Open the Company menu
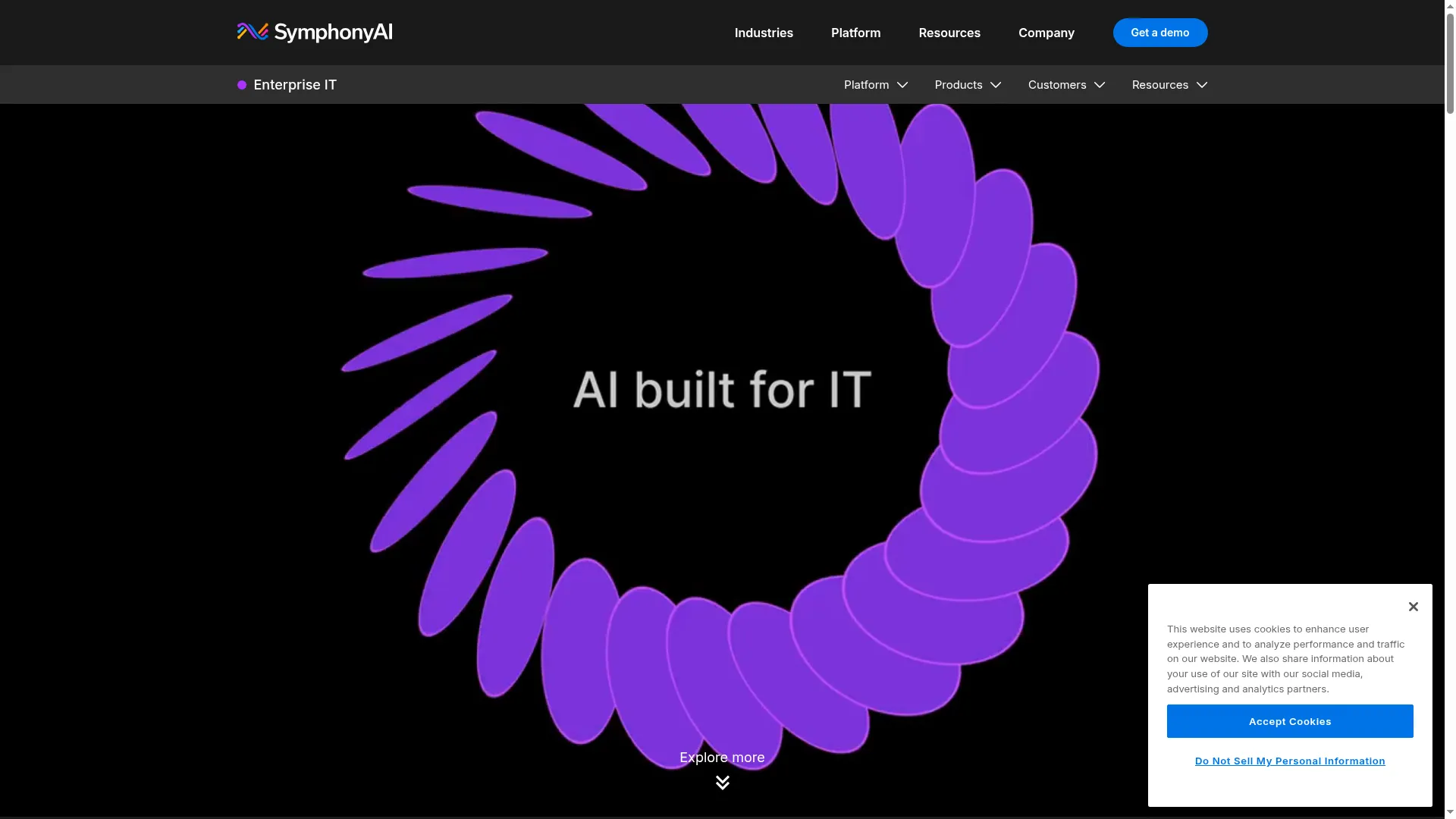Image resolution: width=1456 pixels, height=819 pixels. click(x=1046, y=33)
